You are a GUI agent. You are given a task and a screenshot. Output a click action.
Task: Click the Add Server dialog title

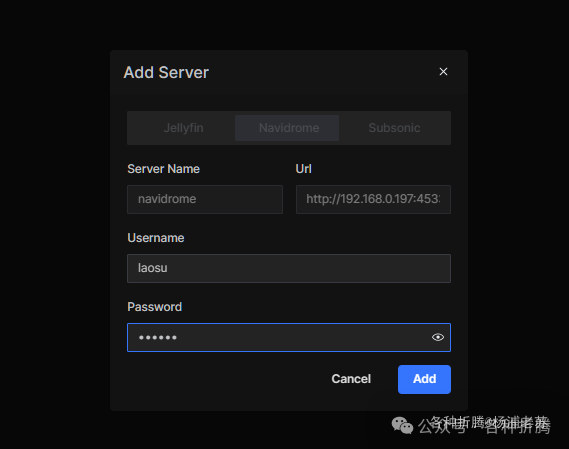click(166, 72)
